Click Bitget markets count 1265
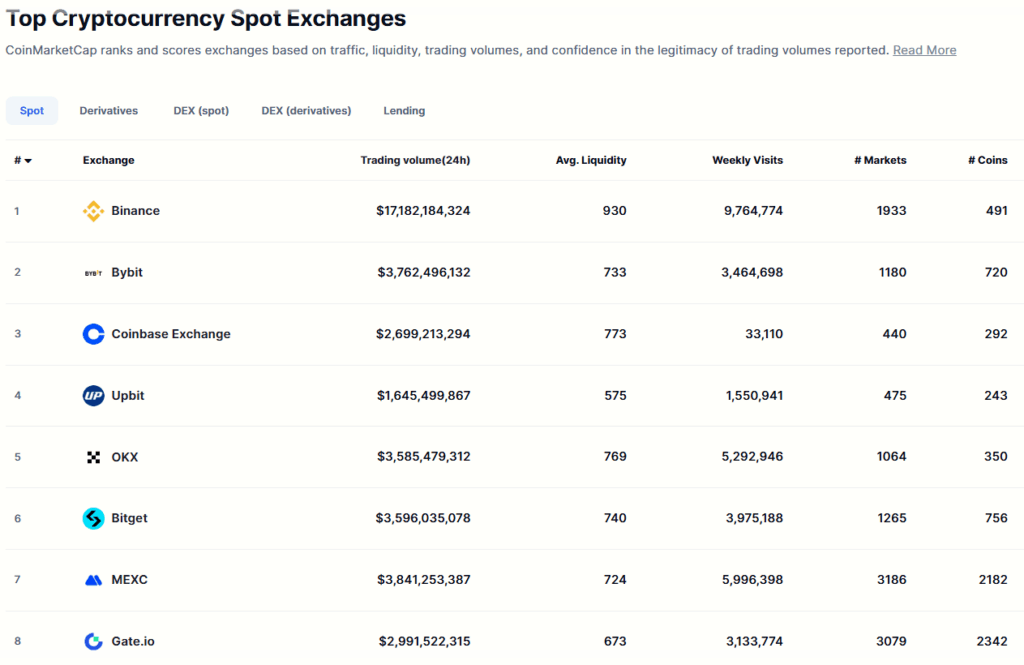 pyautogui.click(x=891, y=518)
